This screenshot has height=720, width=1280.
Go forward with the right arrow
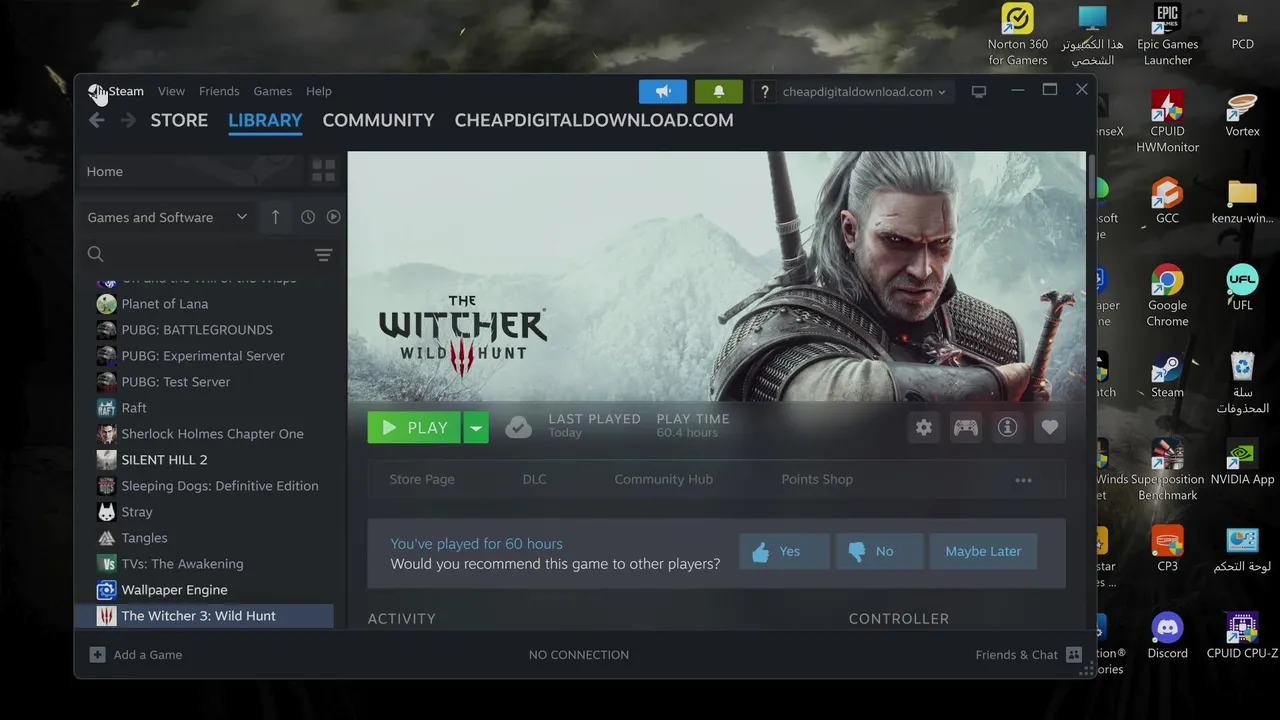(128, 120)
